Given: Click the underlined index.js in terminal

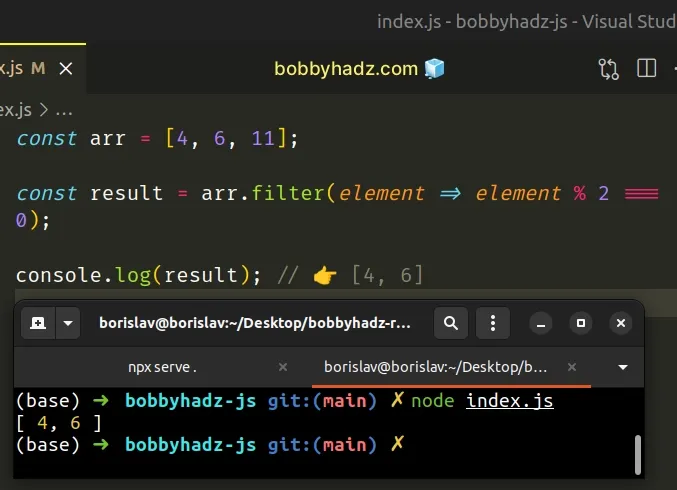Looking at the screenshot, I should [x=509, y=401].
